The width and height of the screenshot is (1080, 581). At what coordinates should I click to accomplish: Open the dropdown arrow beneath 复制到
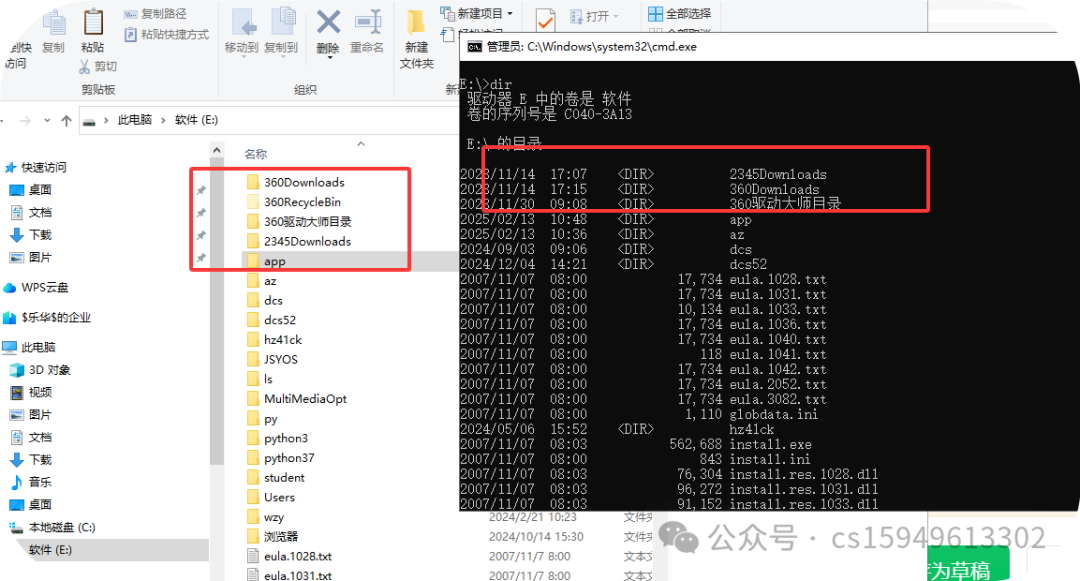(282, 57)
